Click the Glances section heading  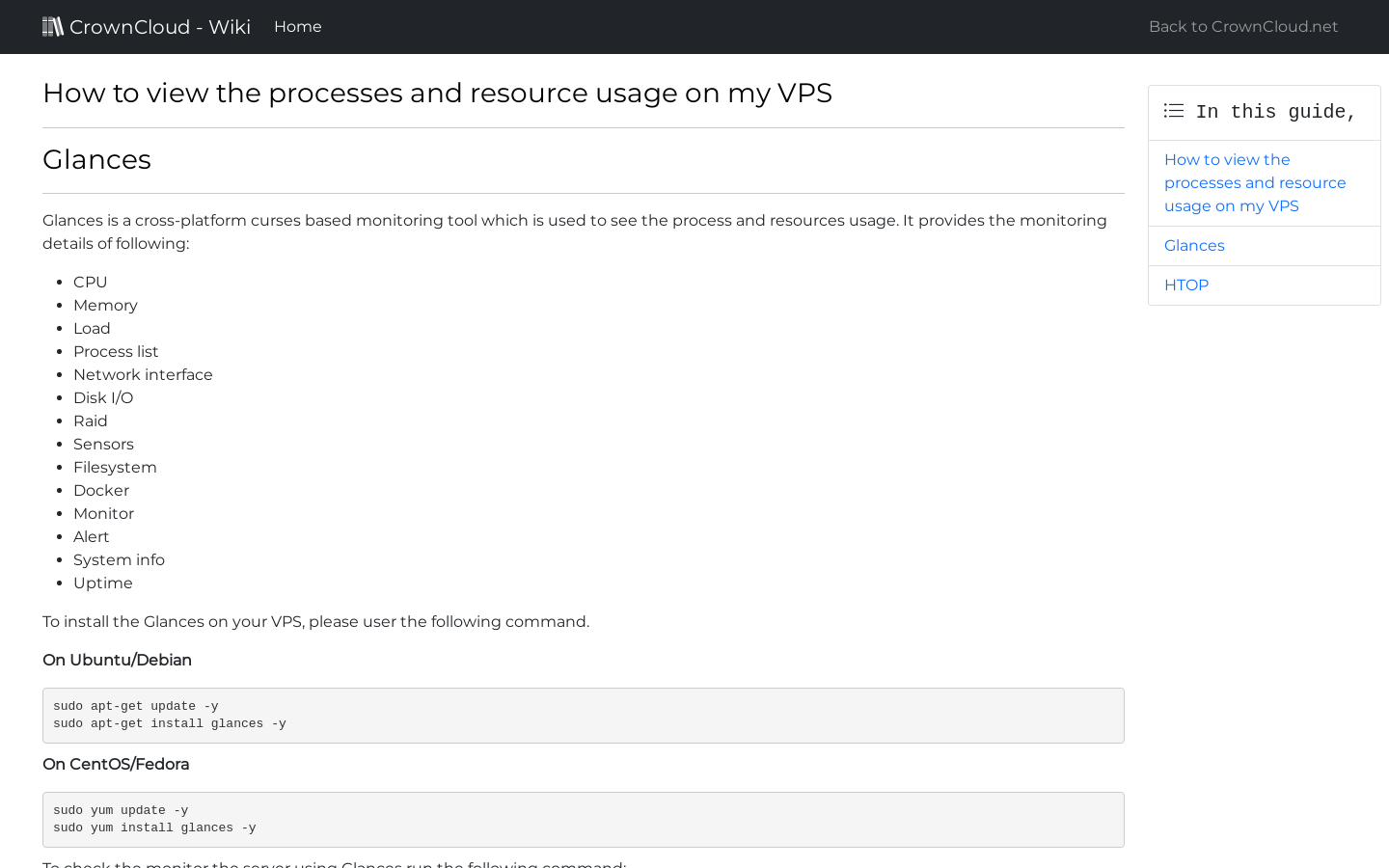[x=96, y=159]
